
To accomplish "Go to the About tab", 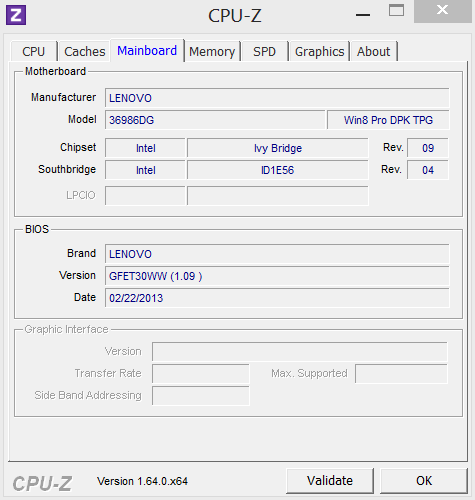I will click(373, 52).
